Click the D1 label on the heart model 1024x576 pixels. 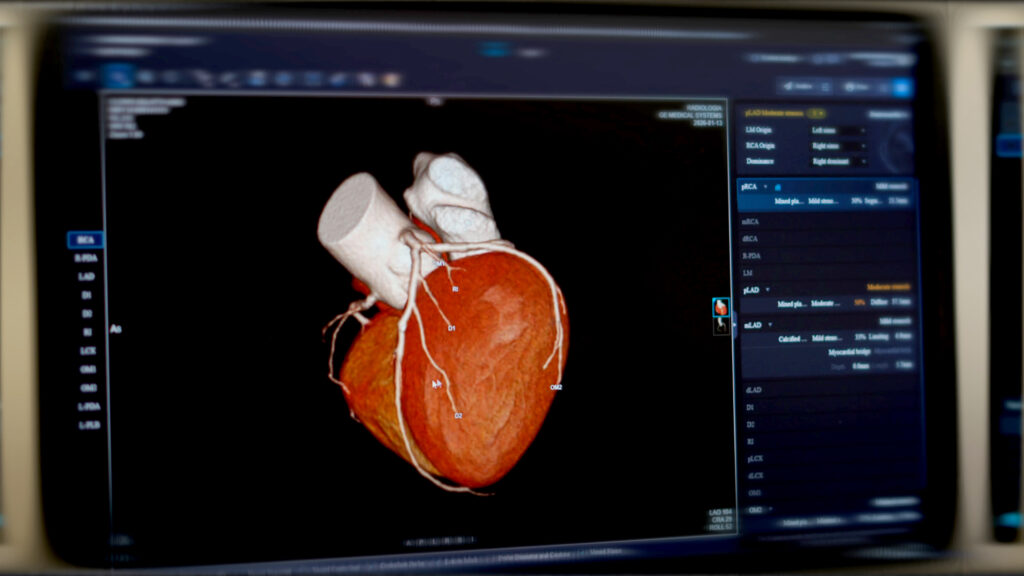point(451,327)
